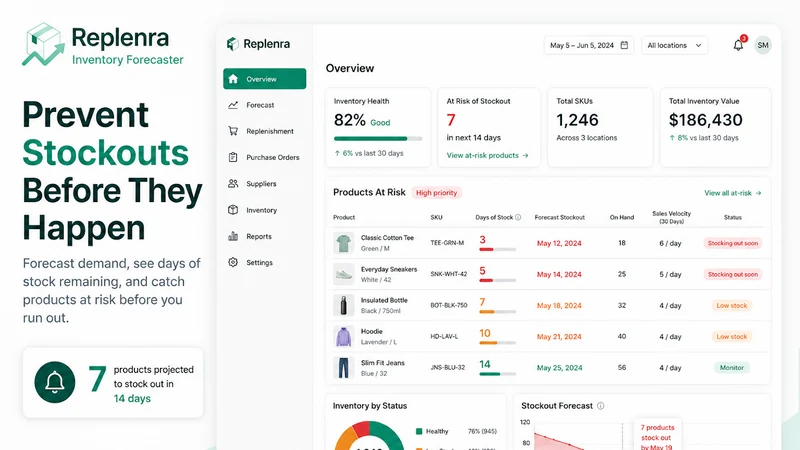The image size is (800, 450).
Task: Open notifications bell in top bar
Action: click(738, 45)
